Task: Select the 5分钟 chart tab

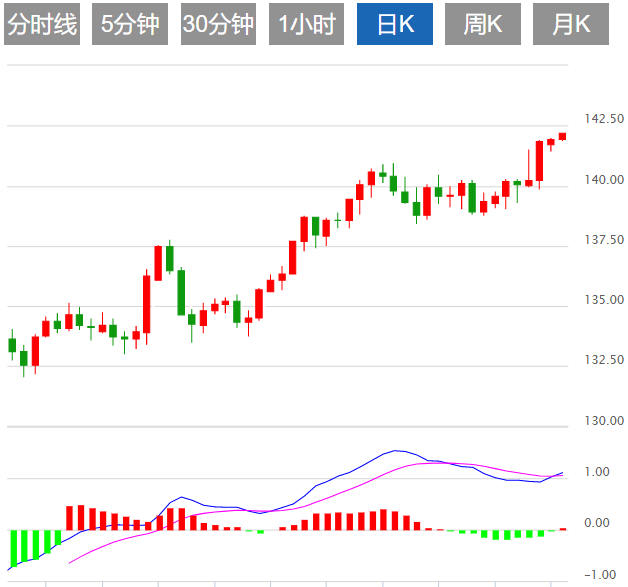Action: (130, 24)
